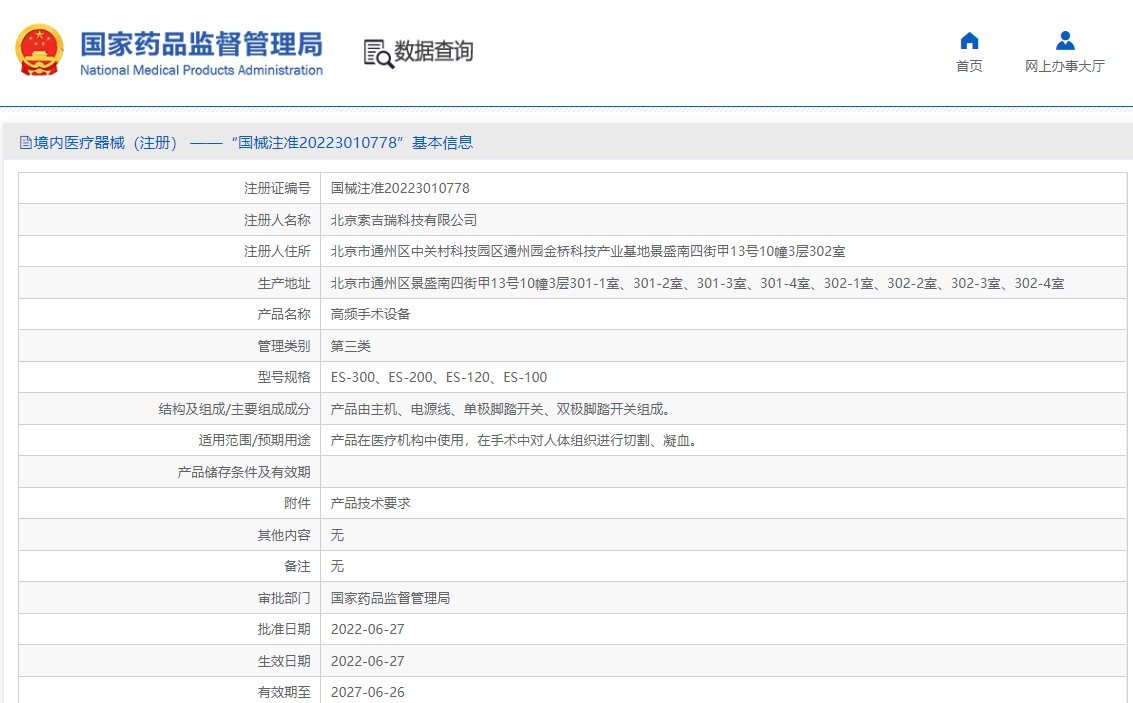Click the product name 高频手术设备
Viewport: 1133px width, 703px height.
[371, 314]
